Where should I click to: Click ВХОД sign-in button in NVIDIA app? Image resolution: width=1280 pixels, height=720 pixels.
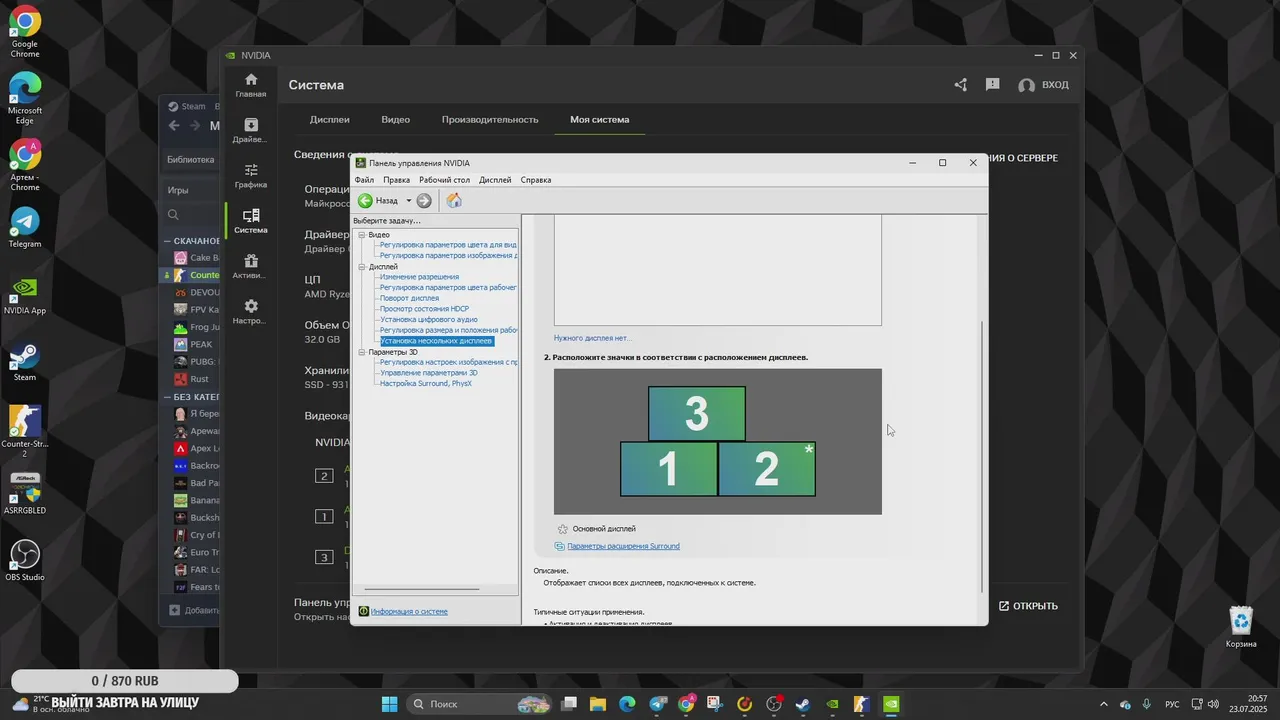click(x=1043, y=85)
